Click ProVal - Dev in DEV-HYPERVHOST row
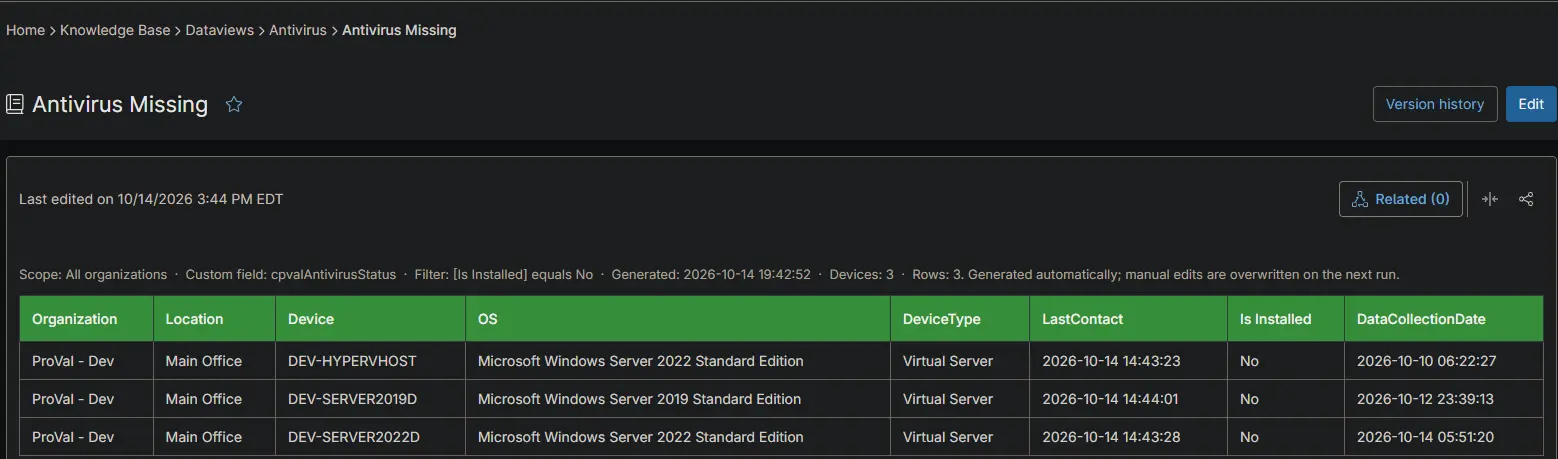Image resolution: width=1558 pixels, height=459 pixels. [86, 361]
